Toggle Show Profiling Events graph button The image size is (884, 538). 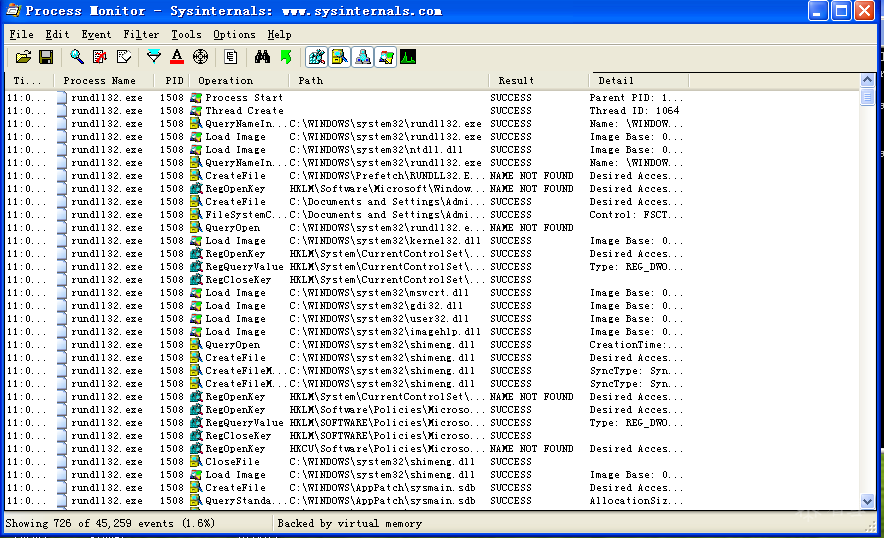(408, 57)
